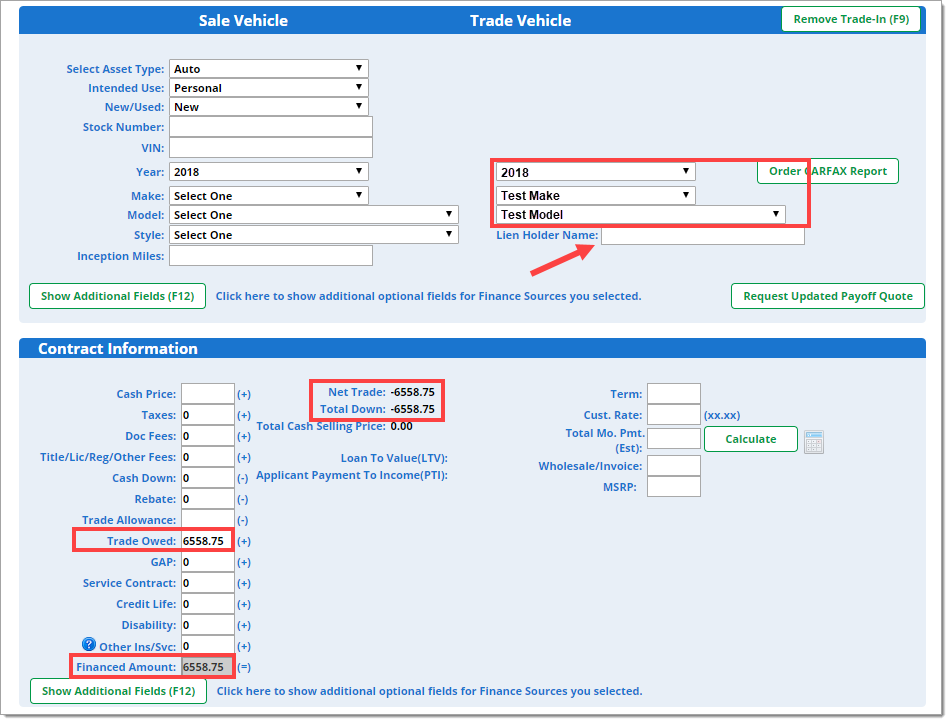949x722 pixels.
Task: Click into the Lien Holder Name field
Action: (702, 236)
